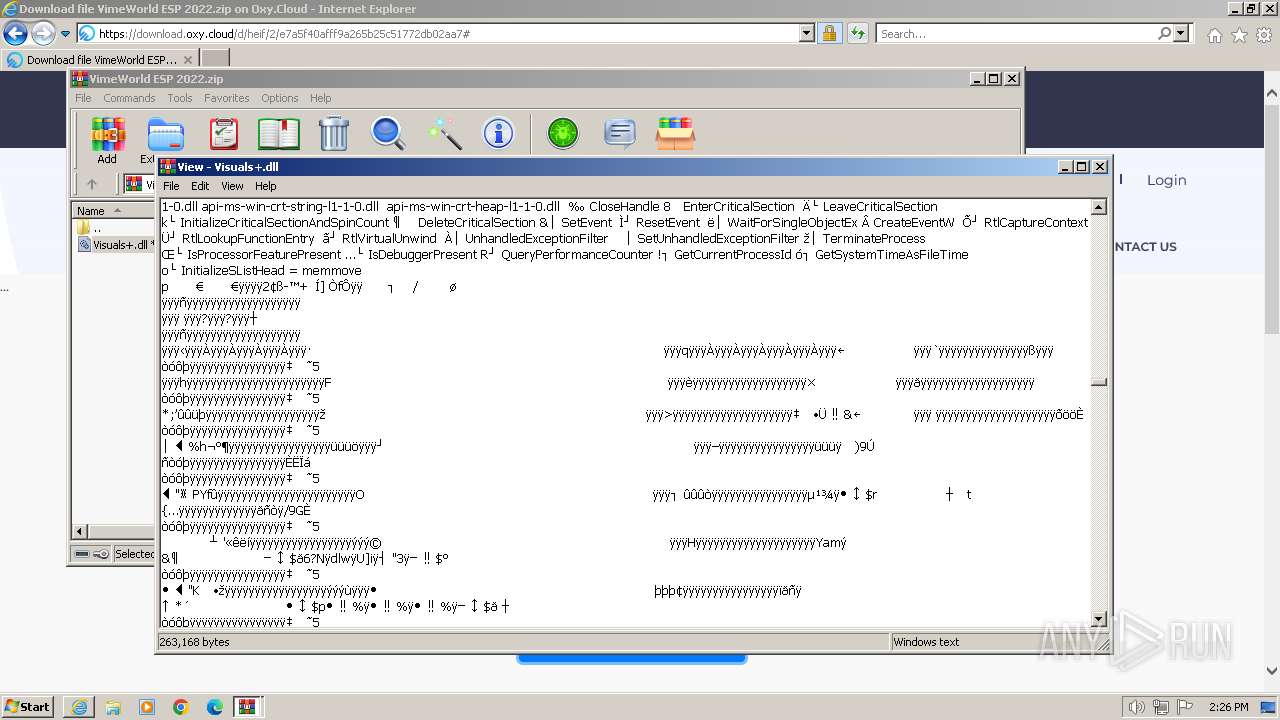Go forward in Internet Explorer
This screenshot has height=720, width=1280.
pyautogui.click(x=43, y=33)
